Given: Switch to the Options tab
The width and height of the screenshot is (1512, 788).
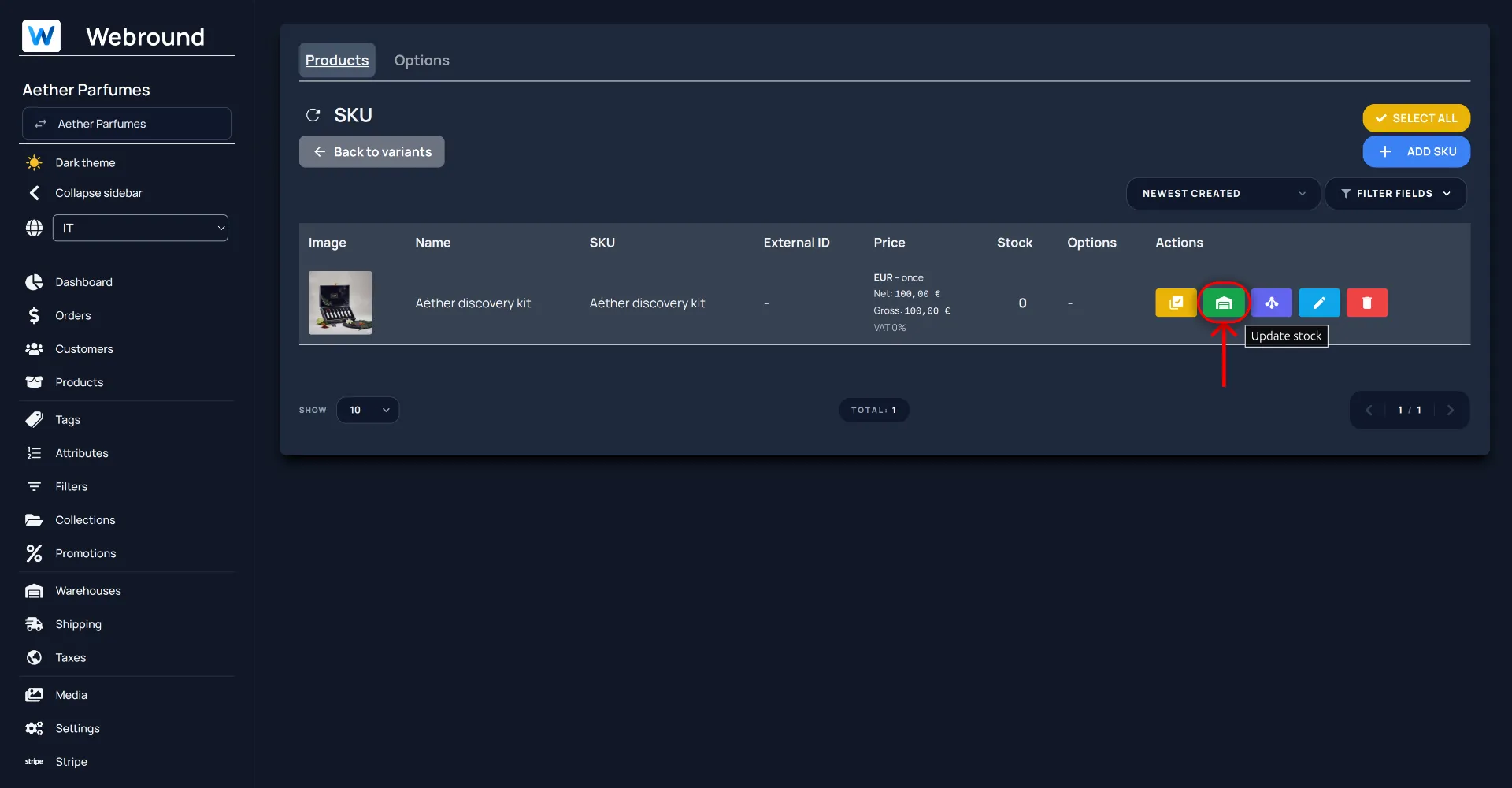Looking at the screenshot, I should point(421,61).
